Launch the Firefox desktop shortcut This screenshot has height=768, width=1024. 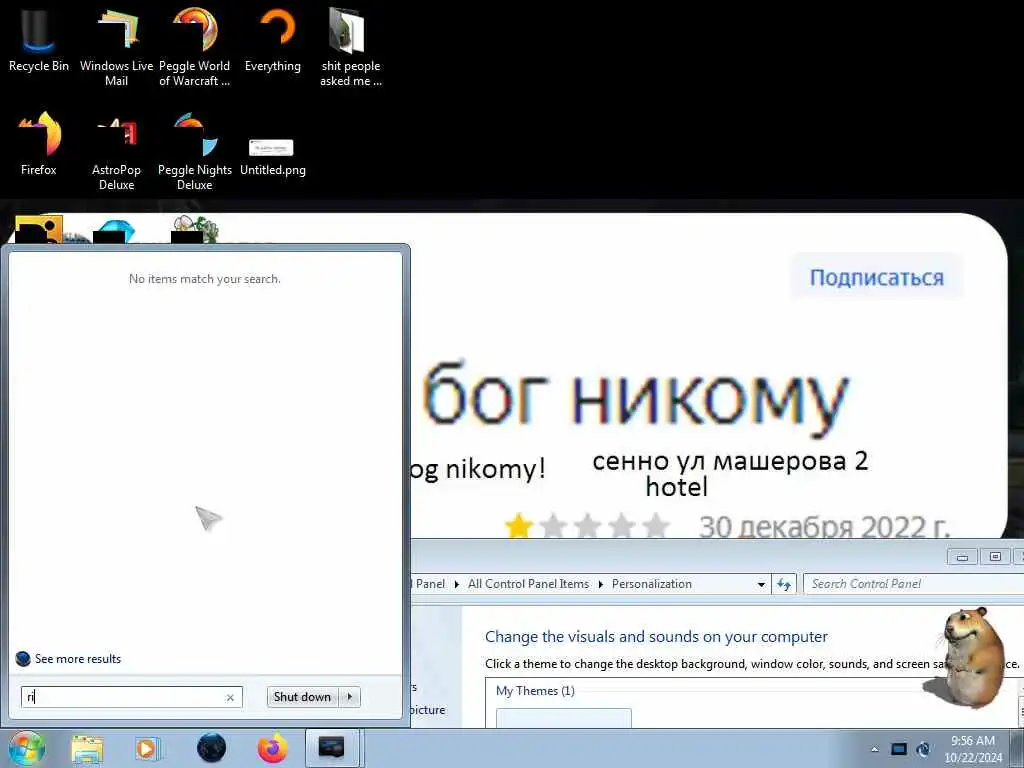pyautogui.click(x=39, y=144)
